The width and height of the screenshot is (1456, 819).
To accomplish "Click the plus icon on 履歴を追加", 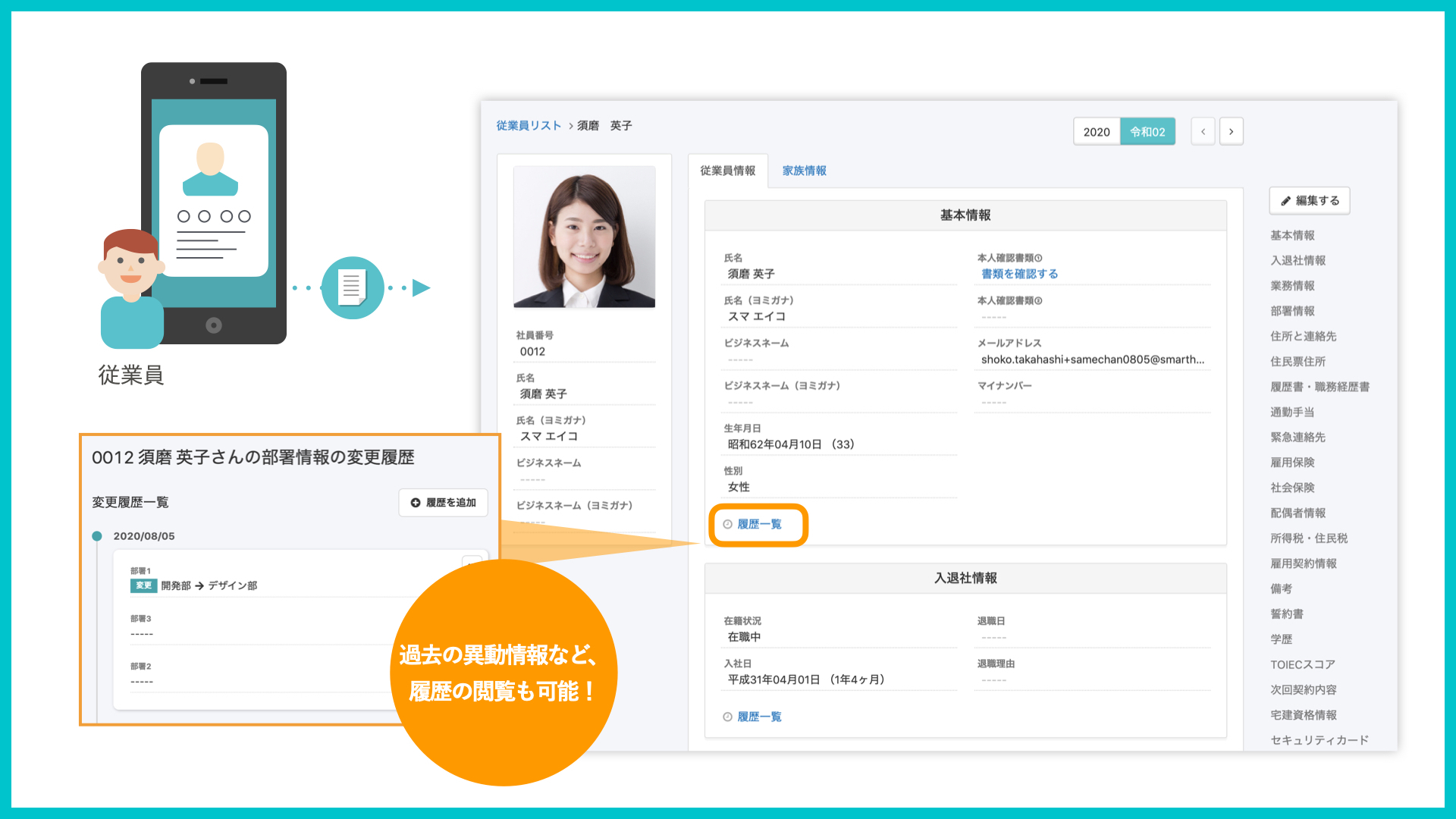I will click(x=415, y=502).
